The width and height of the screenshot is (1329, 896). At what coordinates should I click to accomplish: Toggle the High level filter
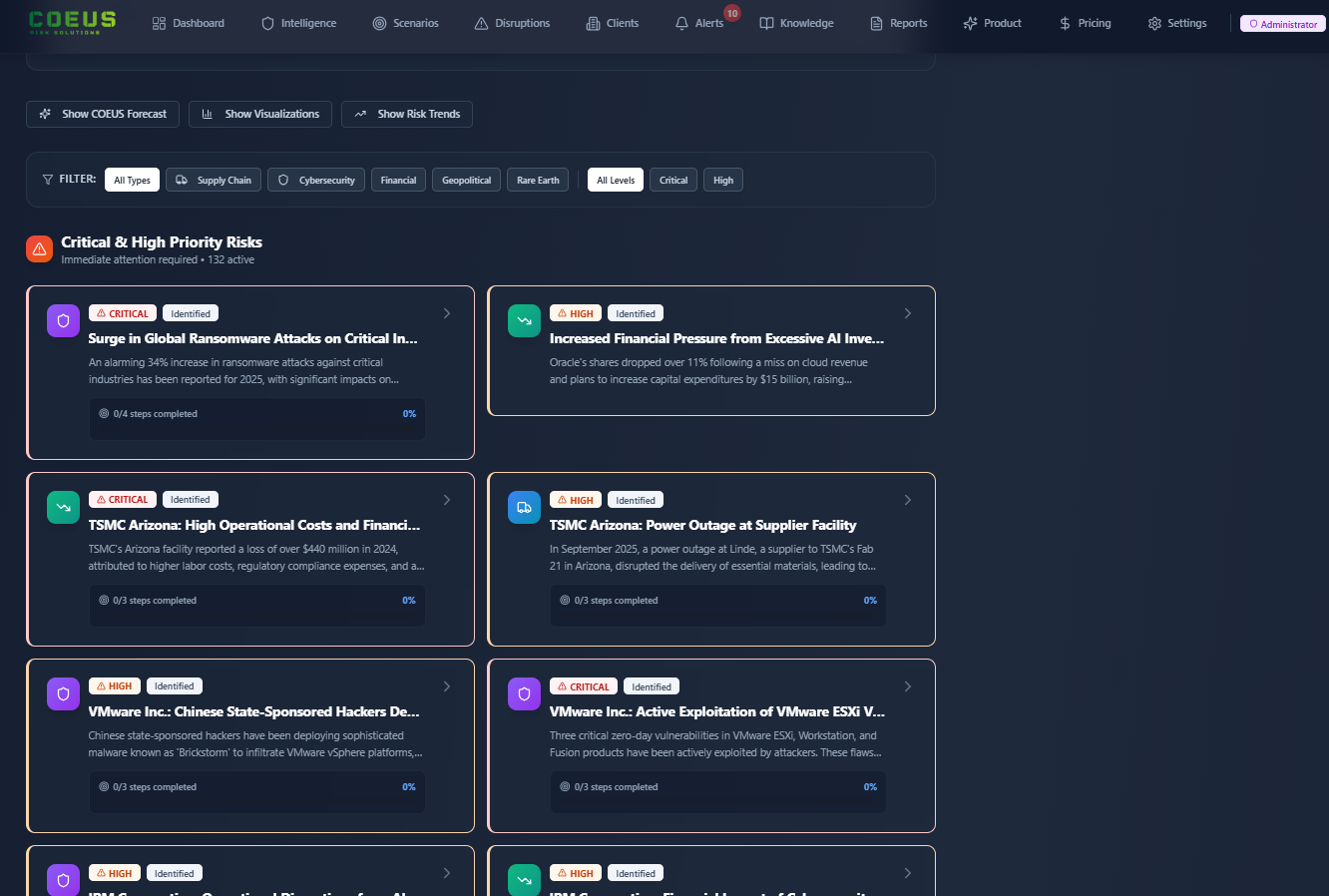[x=723, y=180]
